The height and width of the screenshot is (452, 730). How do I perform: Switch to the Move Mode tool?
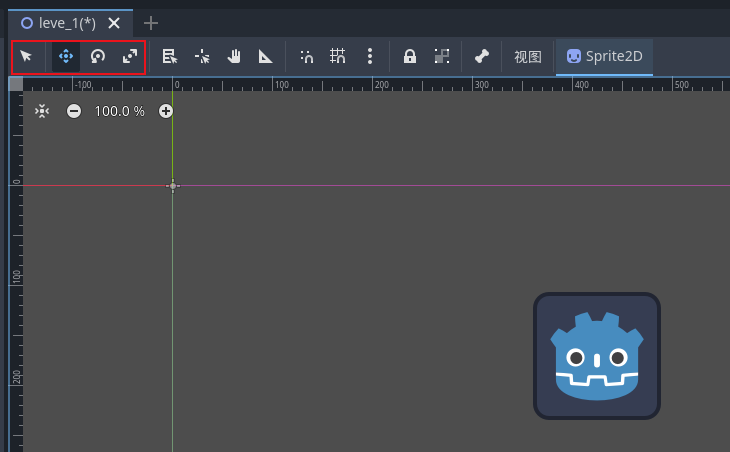(x=66, y=57)
